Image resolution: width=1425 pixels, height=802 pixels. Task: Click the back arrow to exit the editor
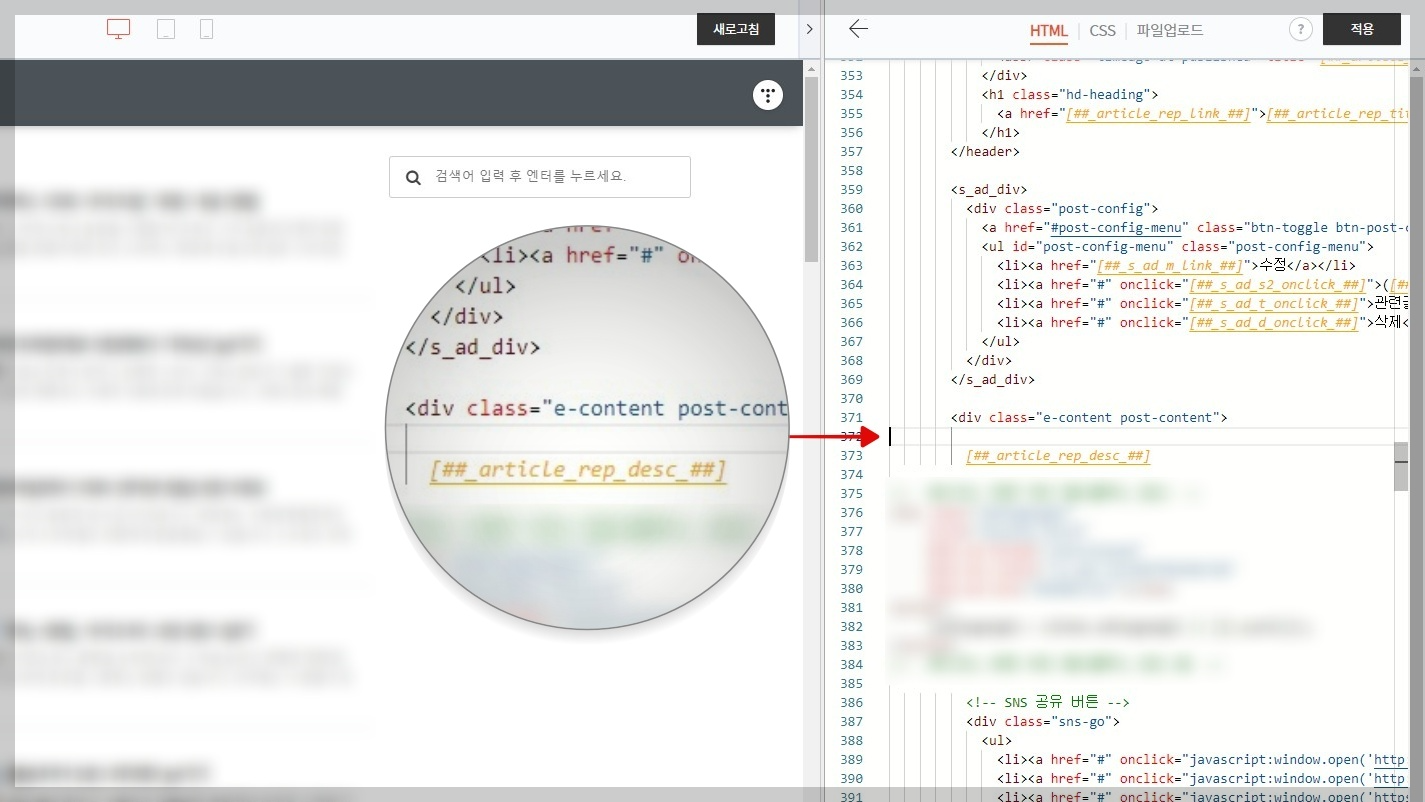coord(858,29)
